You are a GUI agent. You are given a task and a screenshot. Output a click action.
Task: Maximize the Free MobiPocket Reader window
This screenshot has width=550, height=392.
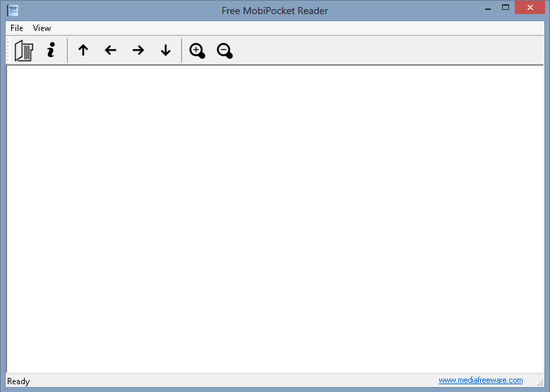pyautogui.click(x=505, y=8)
